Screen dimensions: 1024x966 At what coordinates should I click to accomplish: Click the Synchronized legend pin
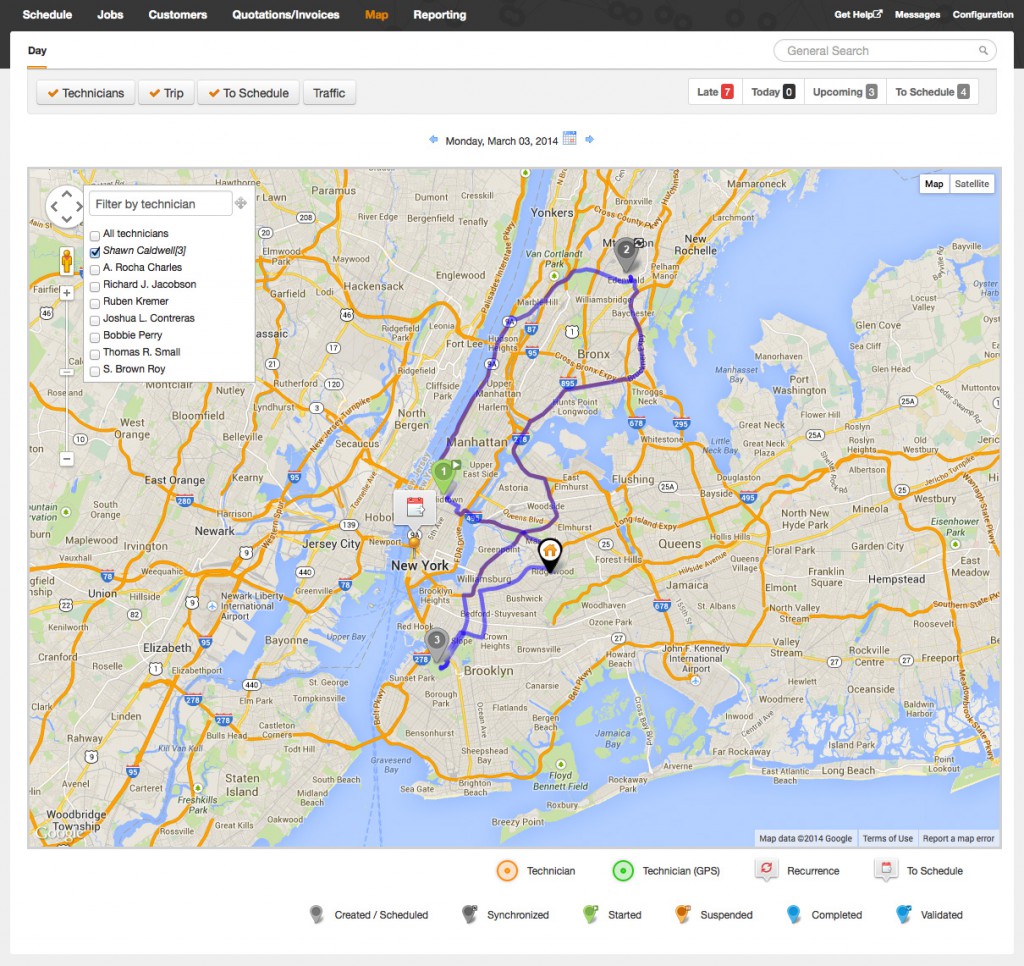(469, 914)
